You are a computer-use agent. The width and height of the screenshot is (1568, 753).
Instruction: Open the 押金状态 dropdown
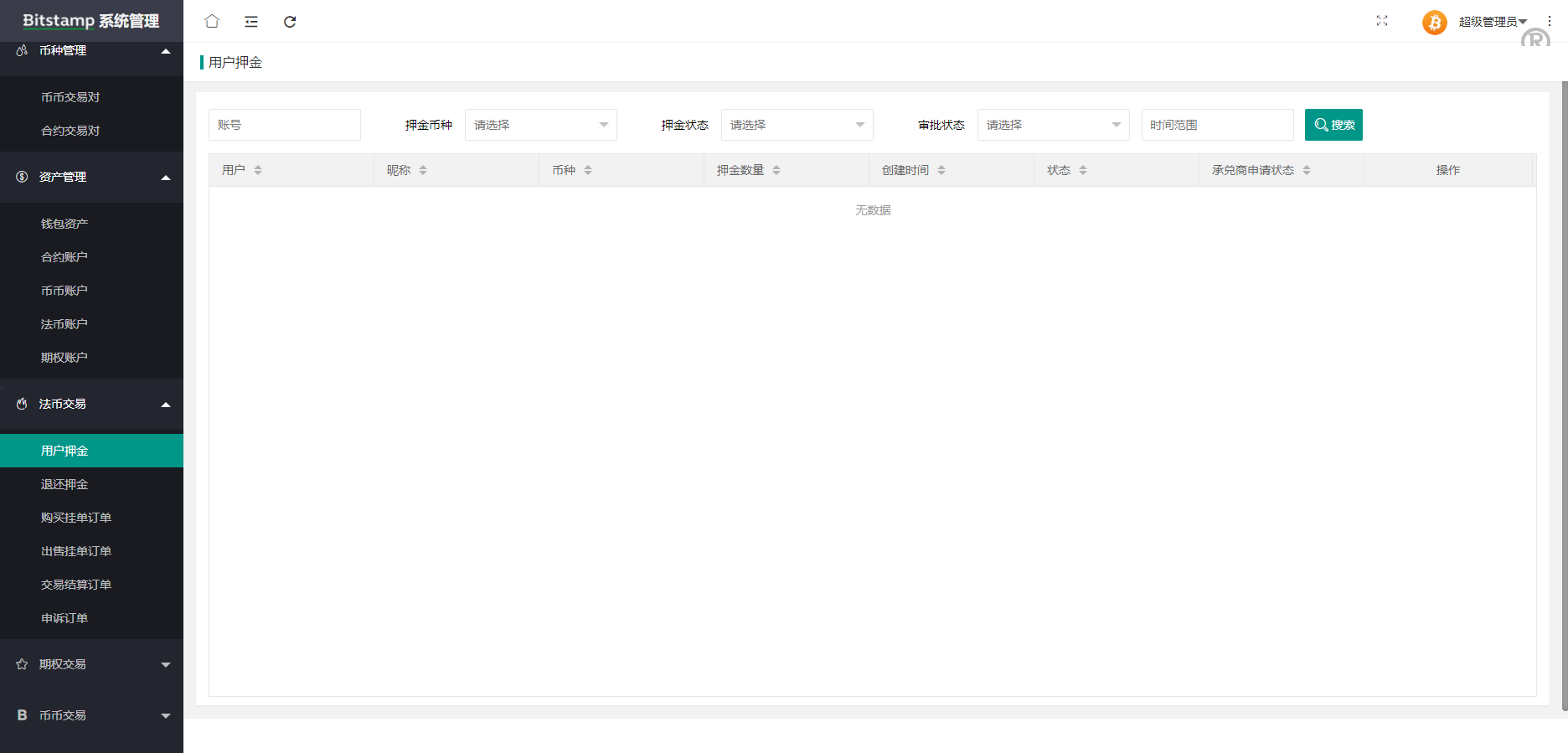click(x=797, y=125)
